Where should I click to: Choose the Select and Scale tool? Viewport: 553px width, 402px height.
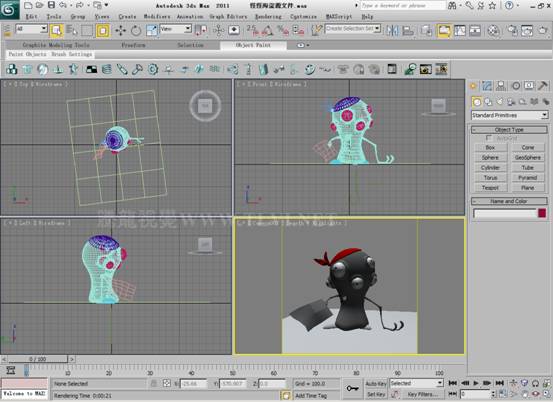coord(151,31)
